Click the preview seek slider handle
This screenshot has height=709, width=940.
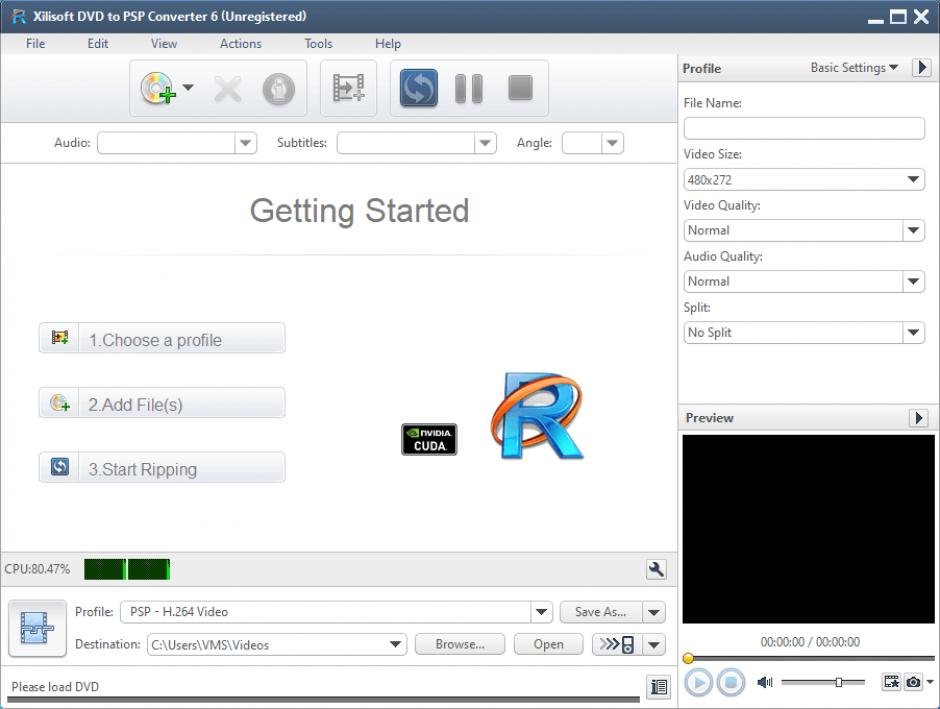688,659
